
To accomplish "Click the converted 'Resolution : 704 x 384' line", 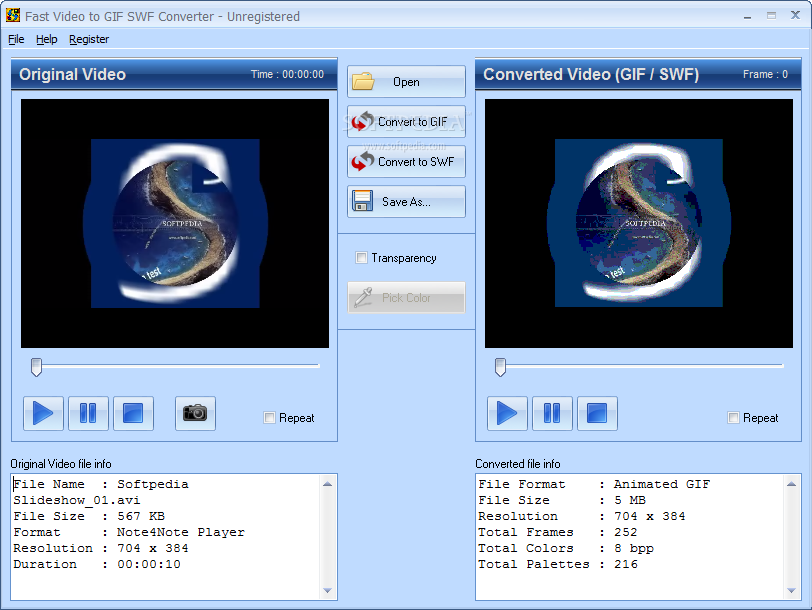I will (582, 516).
